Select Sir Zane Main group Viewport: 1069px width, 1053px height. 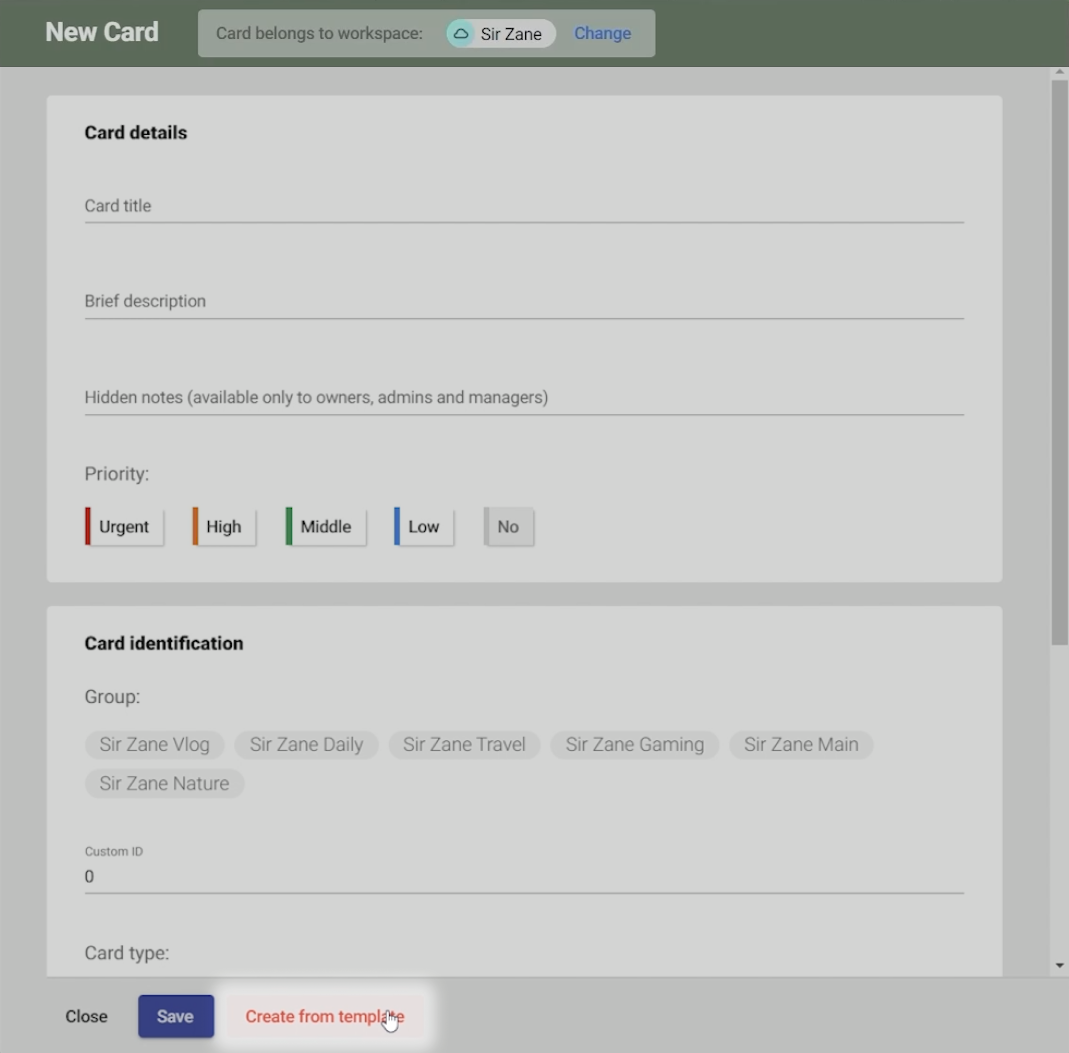801,745
